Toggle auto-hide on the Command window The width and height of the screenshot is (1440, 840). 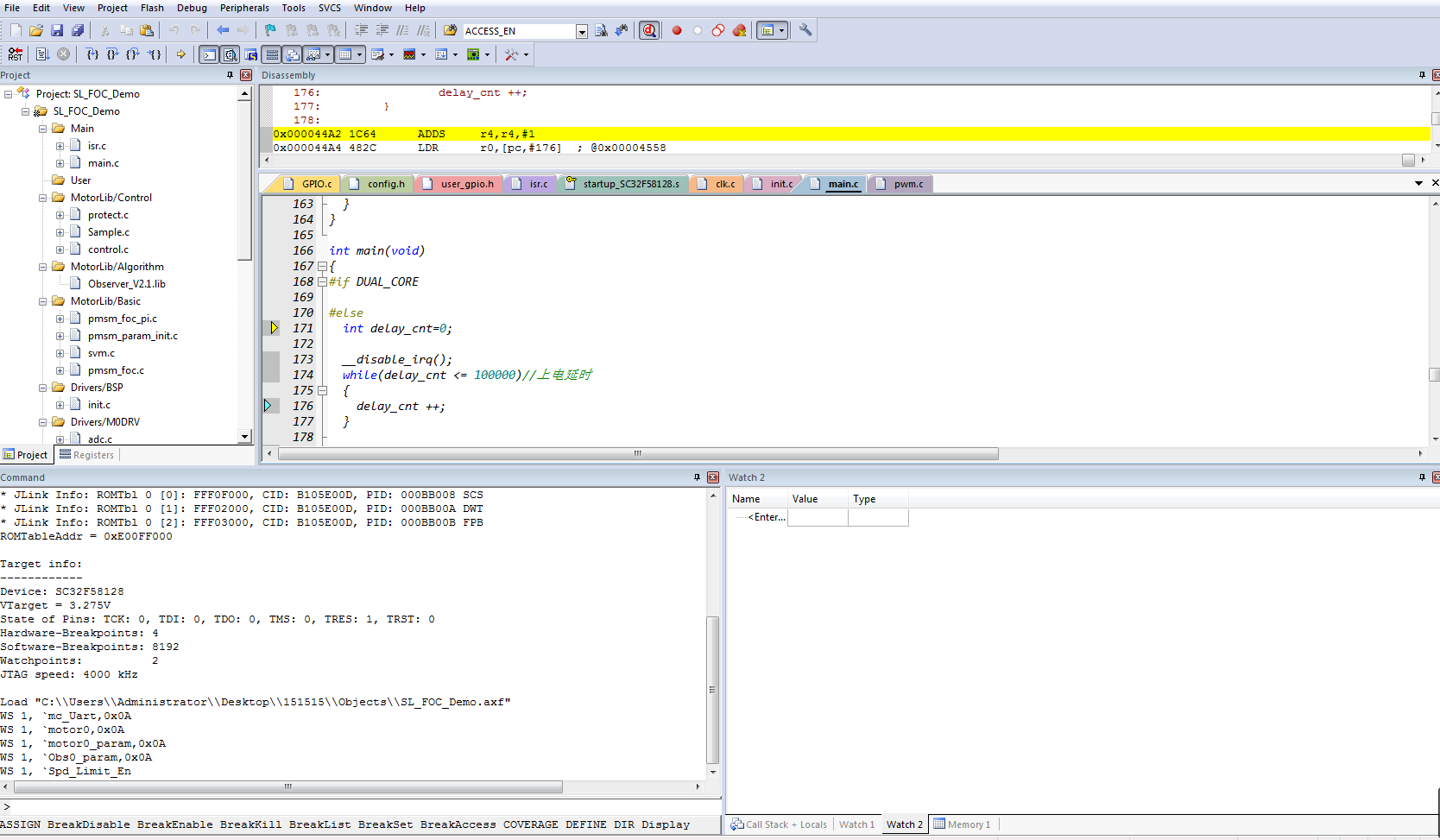coord(698,477)
